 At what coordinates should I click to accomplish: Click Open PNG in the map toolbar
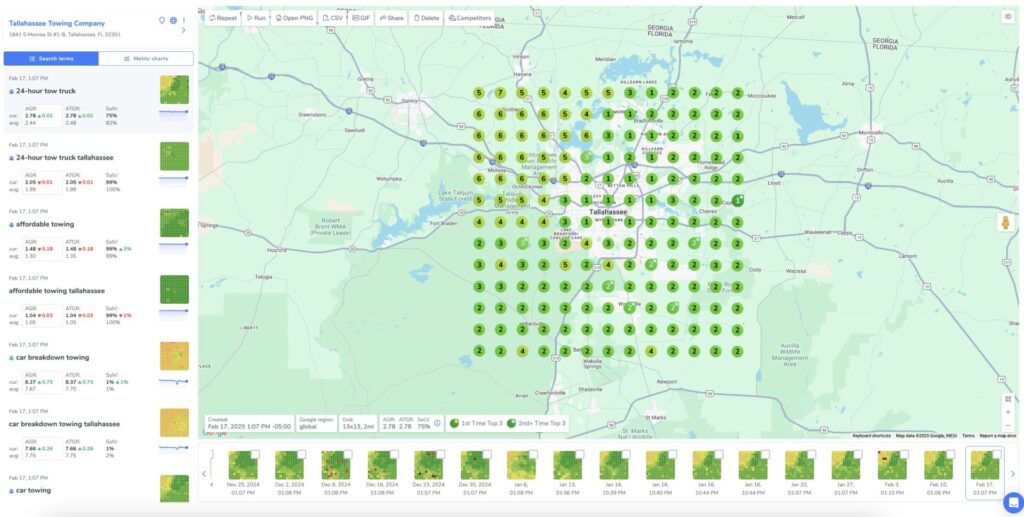(x=295, y=18)
